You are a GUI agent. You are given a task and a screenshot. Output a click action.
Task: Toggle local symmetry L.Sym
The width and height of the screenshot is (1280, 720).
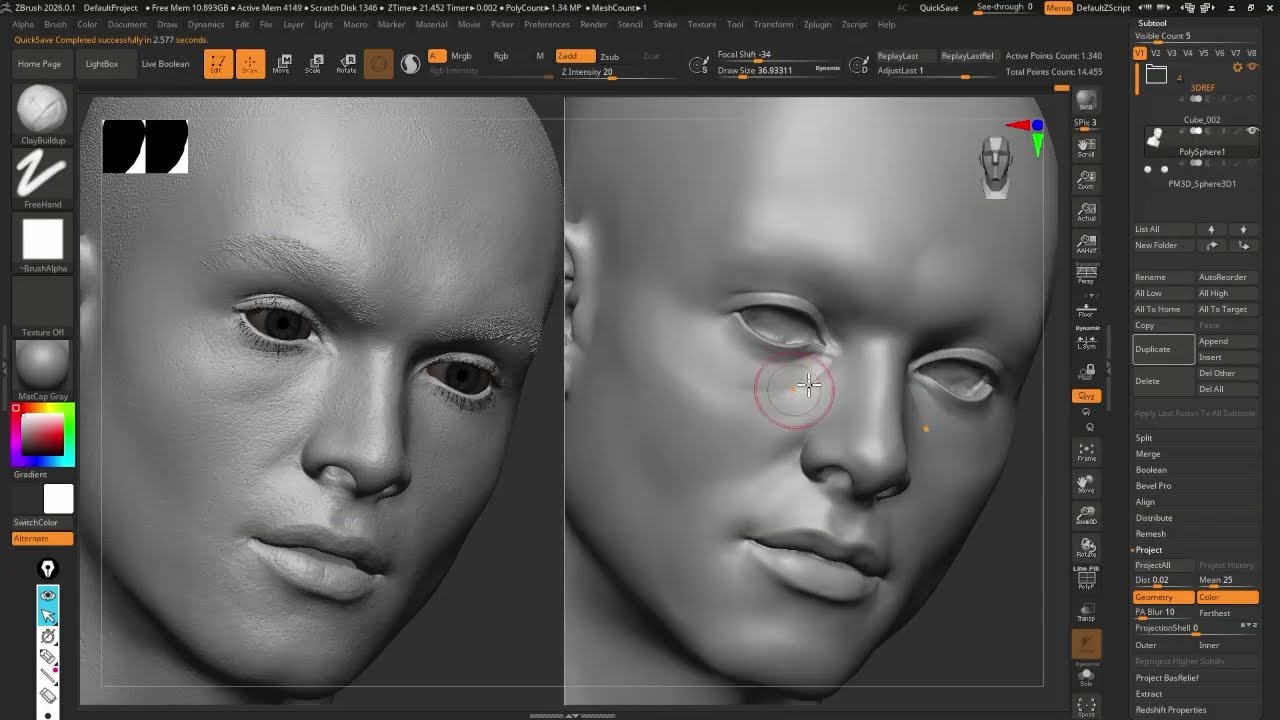[1086, 340]
